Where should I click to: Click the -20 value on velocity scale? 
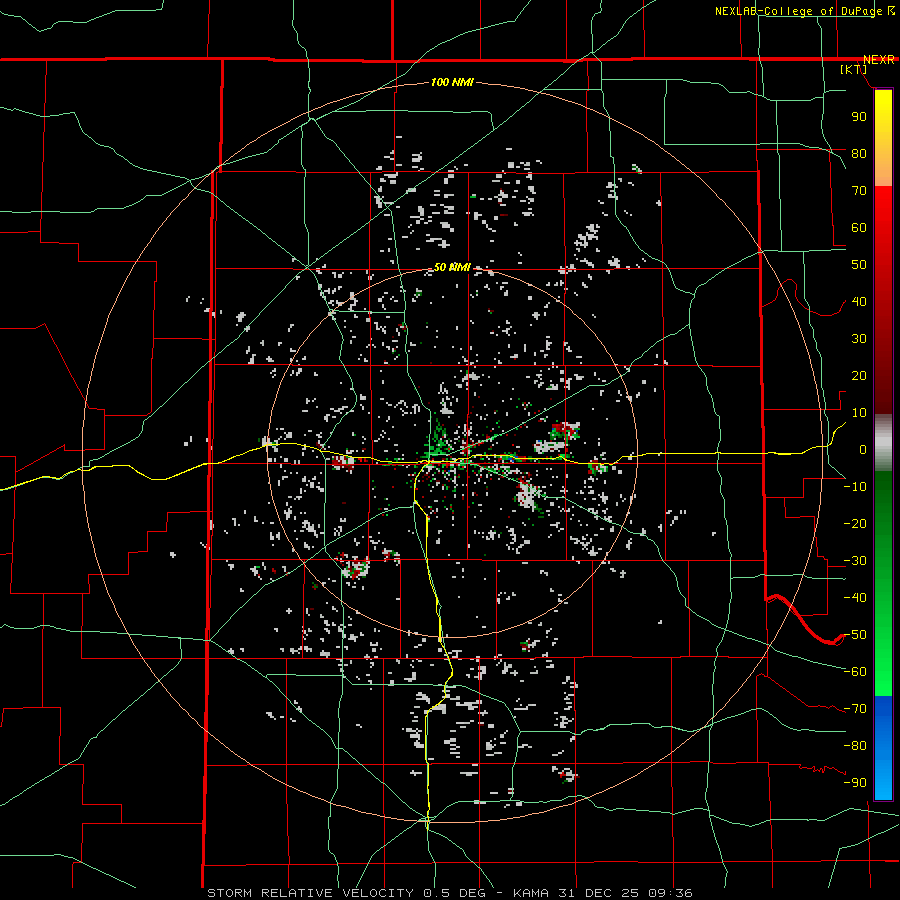pos(855,524)
